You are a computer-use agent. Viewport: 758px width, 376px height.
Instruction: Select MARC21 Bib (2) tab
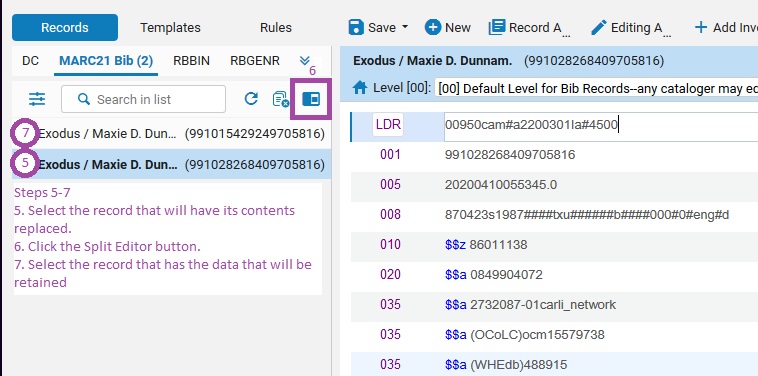click(x=106, y=61)
